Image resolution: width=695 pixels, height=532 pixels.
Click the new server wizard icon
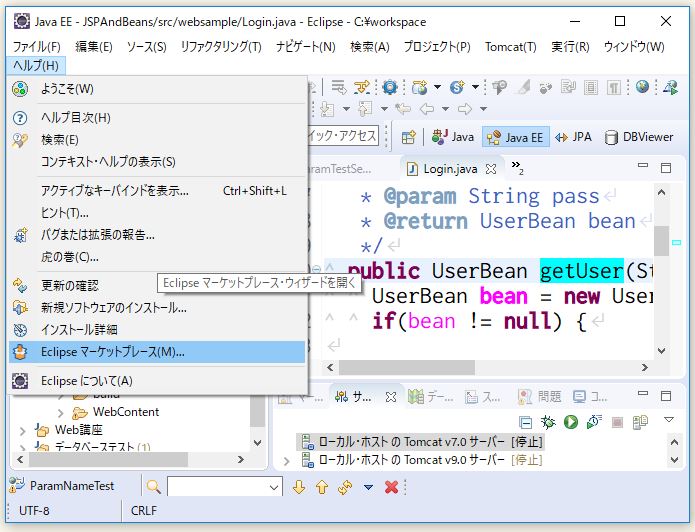[419, 87]
